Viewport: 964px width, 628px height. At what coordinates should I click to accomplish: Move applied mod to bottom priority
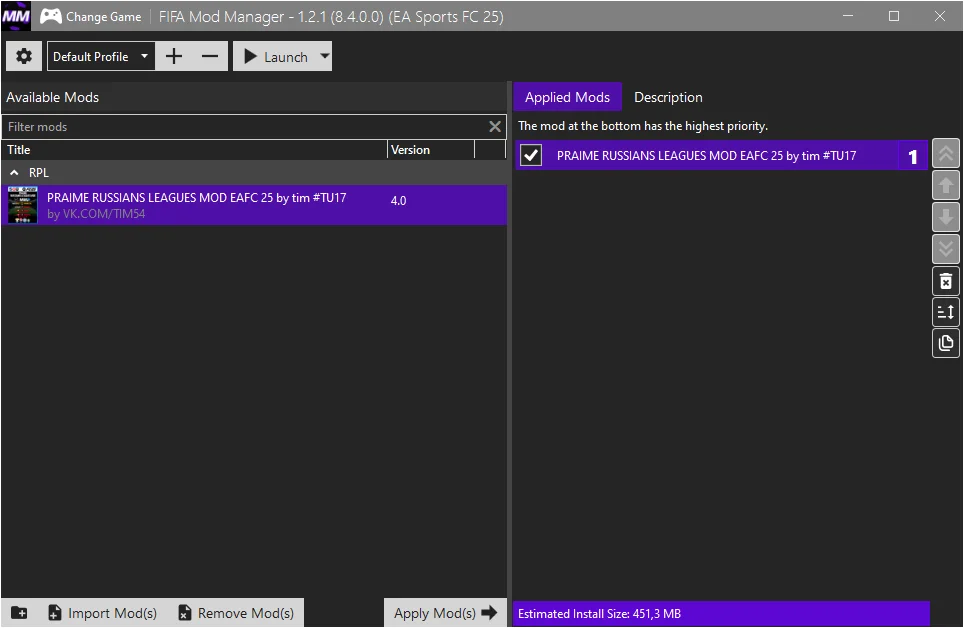pyautogui.click(x=946, y=249)
